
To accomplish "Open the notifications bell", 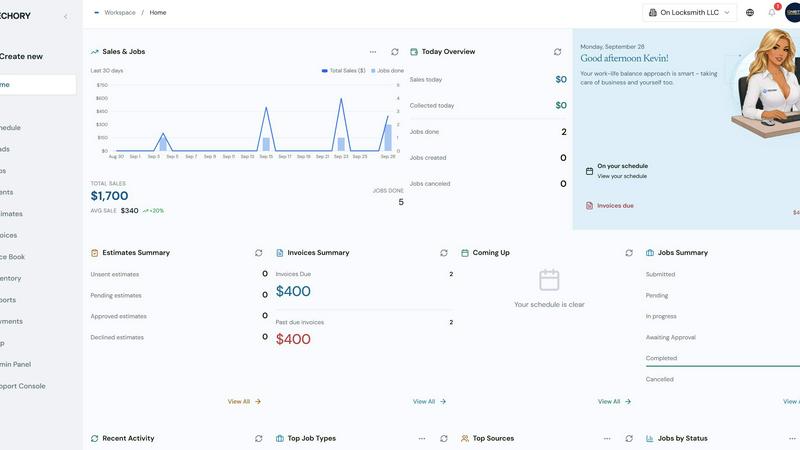I will coord(772,12).
